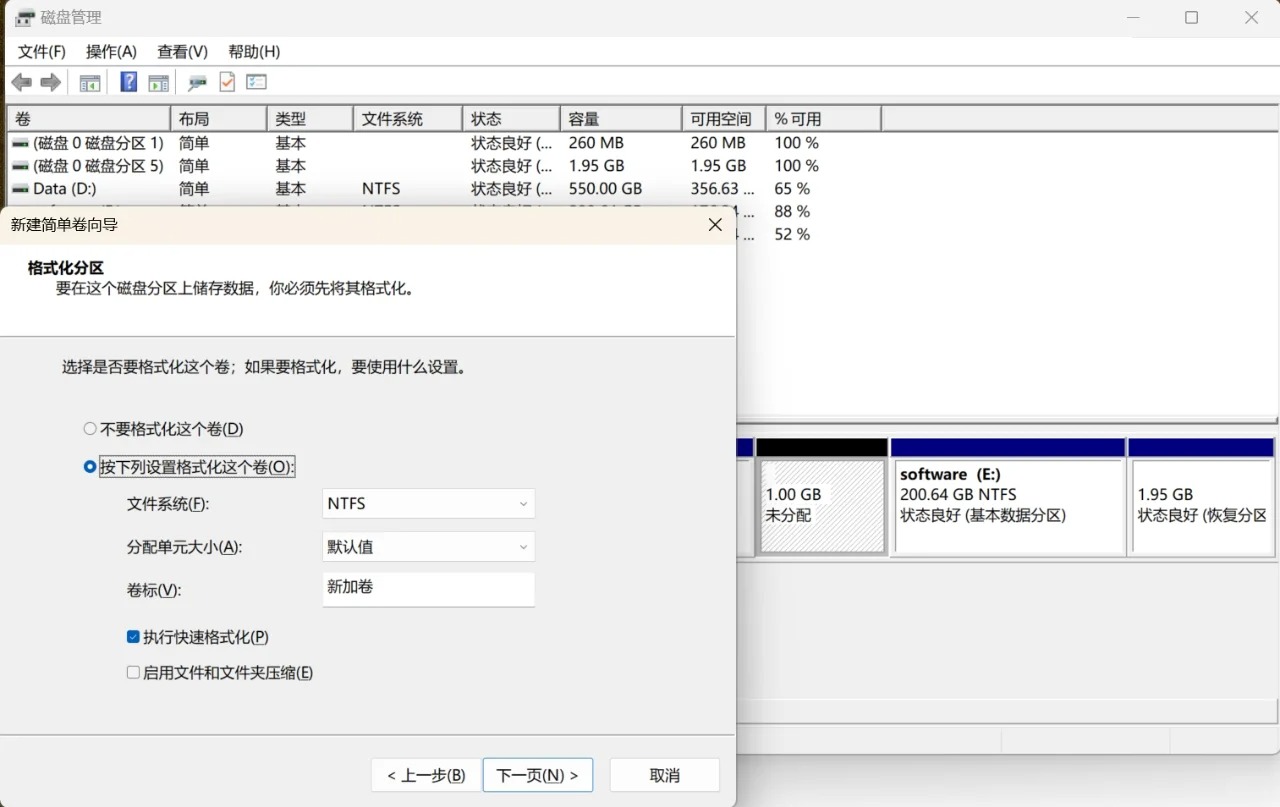Click the 下一页 button
The width and height of the screenshot is (1280, 807).
pos(537,775)
